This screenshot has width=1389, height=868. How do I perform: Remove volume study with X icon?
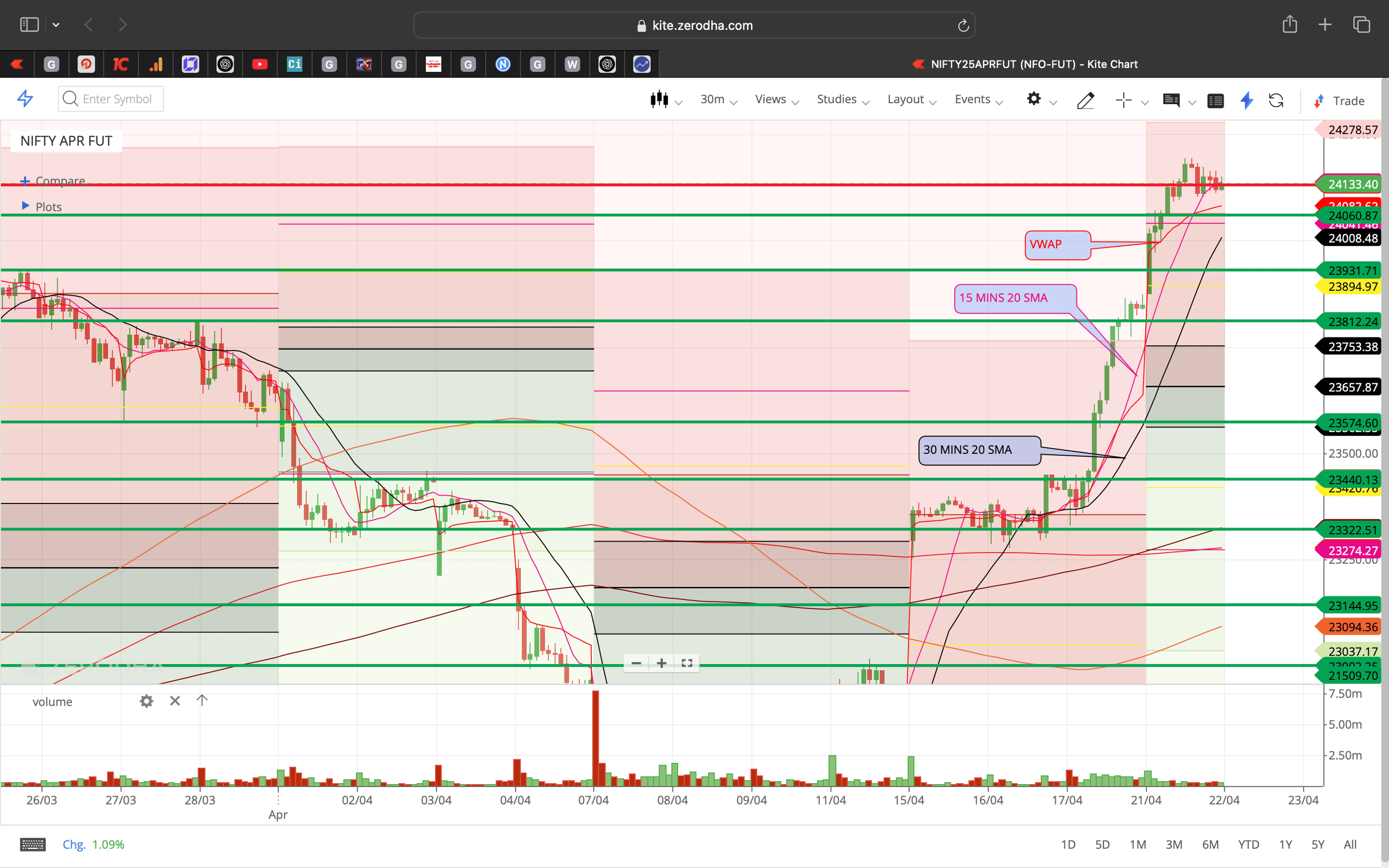(175, 700)
